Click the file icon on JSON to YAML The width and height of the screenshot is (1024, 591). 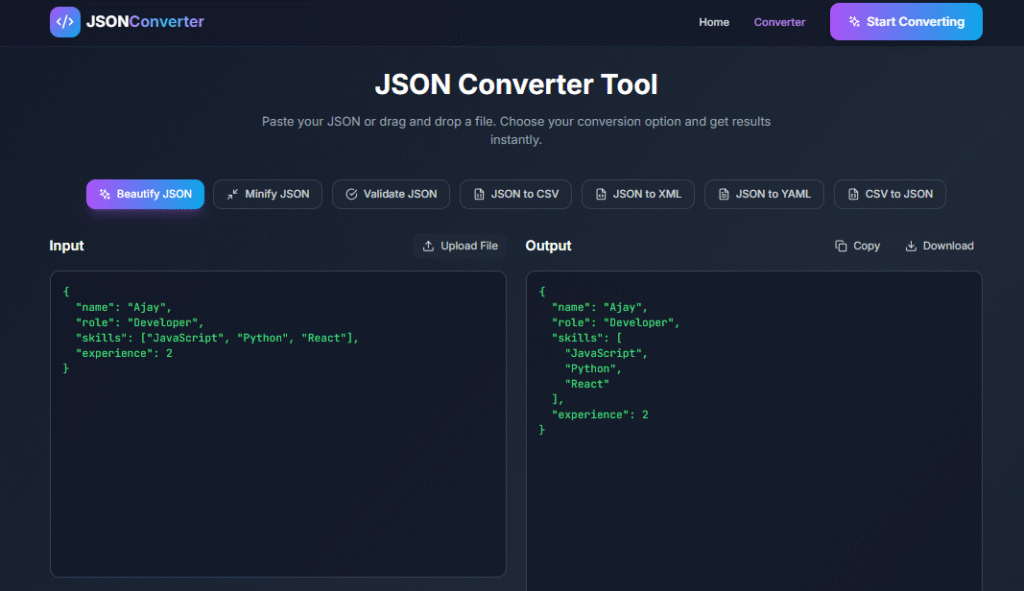723,194
